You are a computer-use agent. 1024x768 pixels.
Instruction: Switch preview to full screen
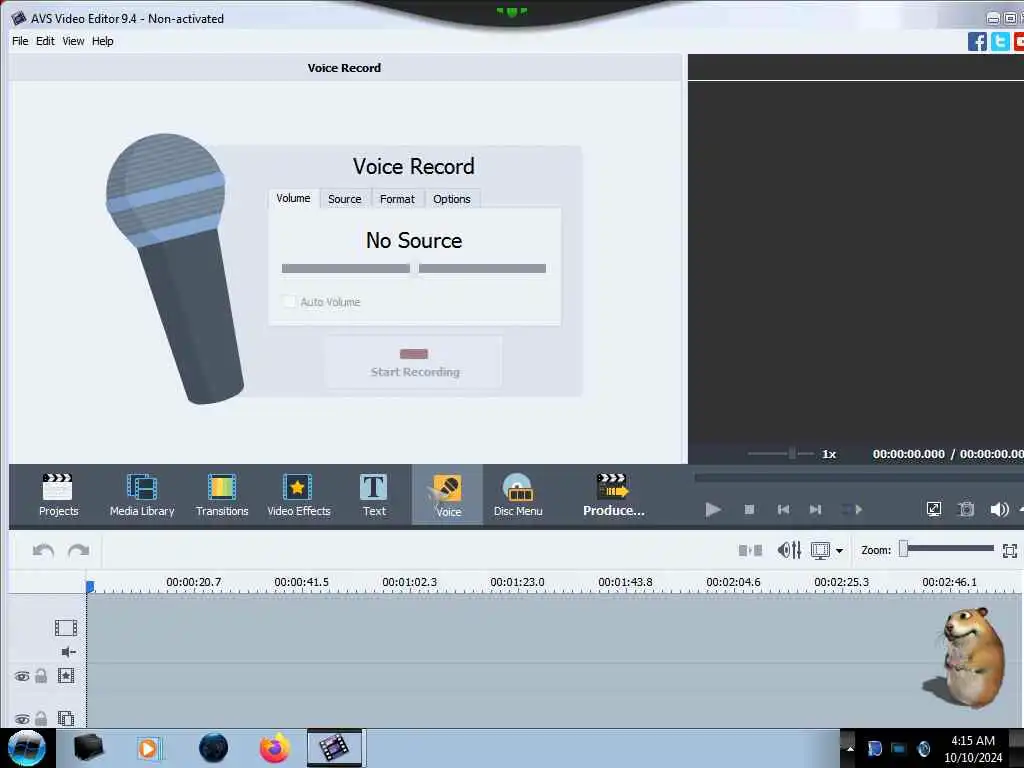(934, 509)
